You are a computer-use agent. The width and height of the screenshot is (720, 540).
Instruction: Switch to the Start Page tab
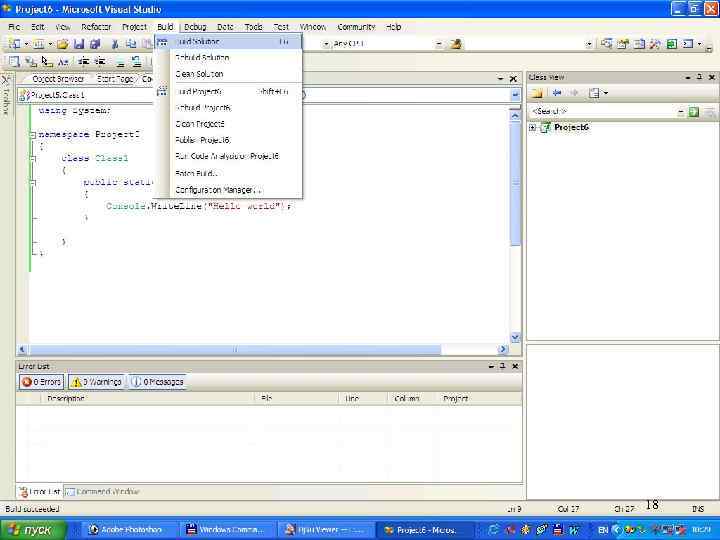pos(115,79)
